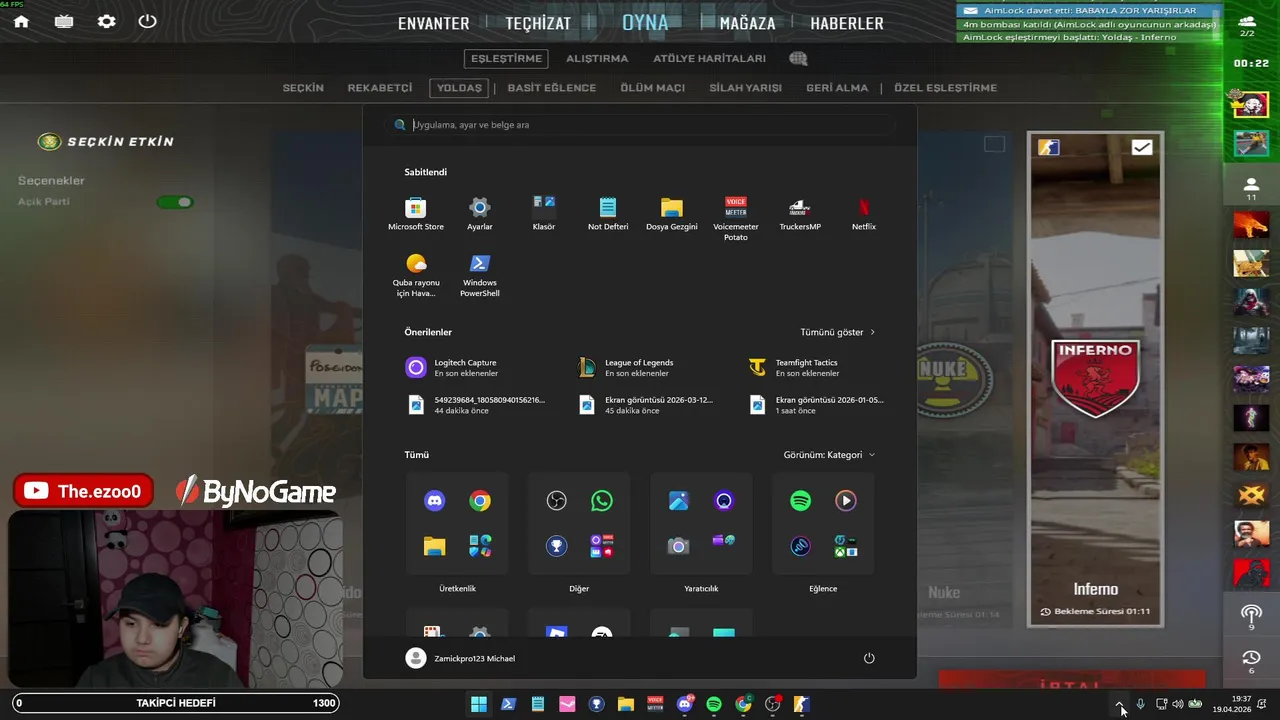This screenshot has height=720, width=1280.
Task: Open Netflix pinned app
Action: pyautogui.click(x=864, y=214)
